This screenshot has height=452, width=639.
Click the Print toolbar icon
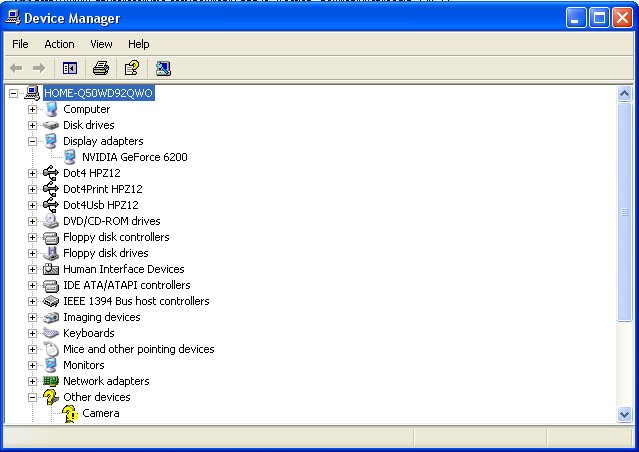pos(100,68)
